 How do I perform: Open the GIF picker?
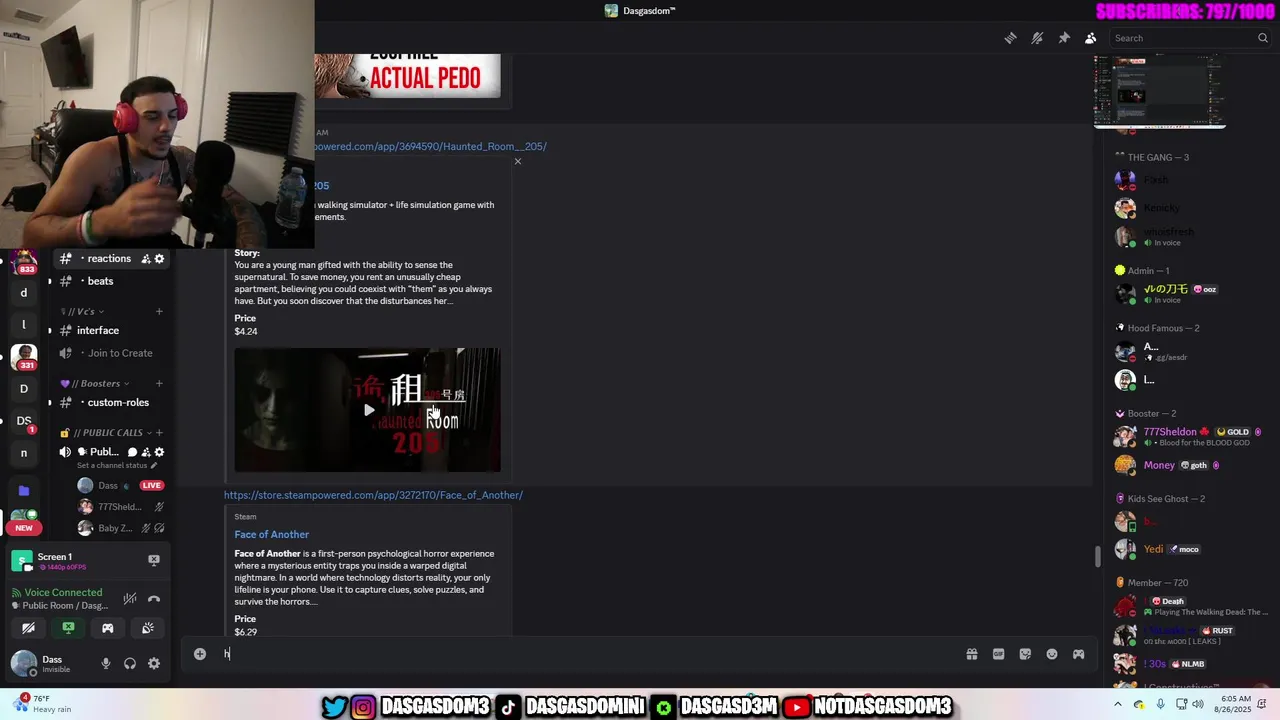[998, 654]
